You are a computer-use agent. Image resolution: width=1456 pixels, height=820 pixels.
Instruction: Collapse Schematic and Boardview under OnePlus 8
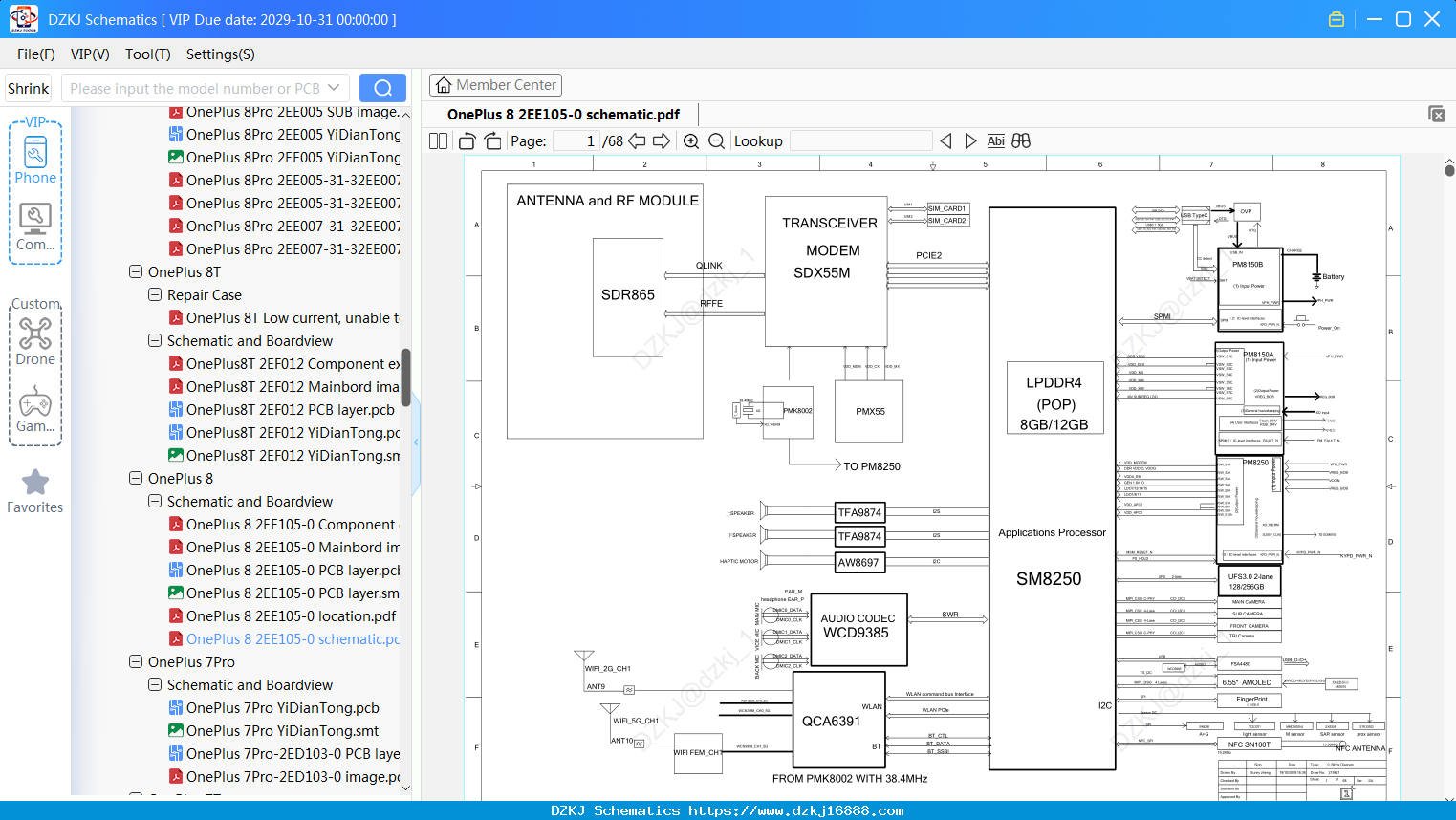click(x=155, y=502)
